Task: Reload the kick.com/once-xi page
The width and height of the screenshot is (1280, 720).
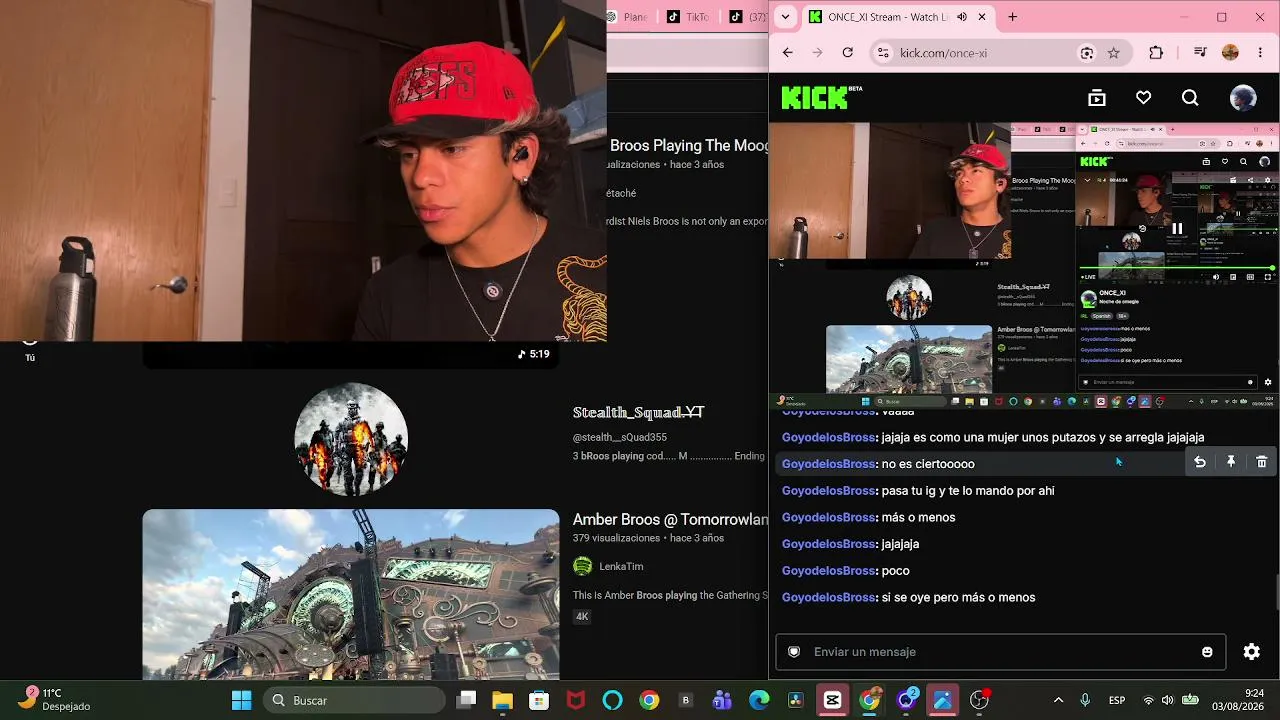Action: point(848,53)
